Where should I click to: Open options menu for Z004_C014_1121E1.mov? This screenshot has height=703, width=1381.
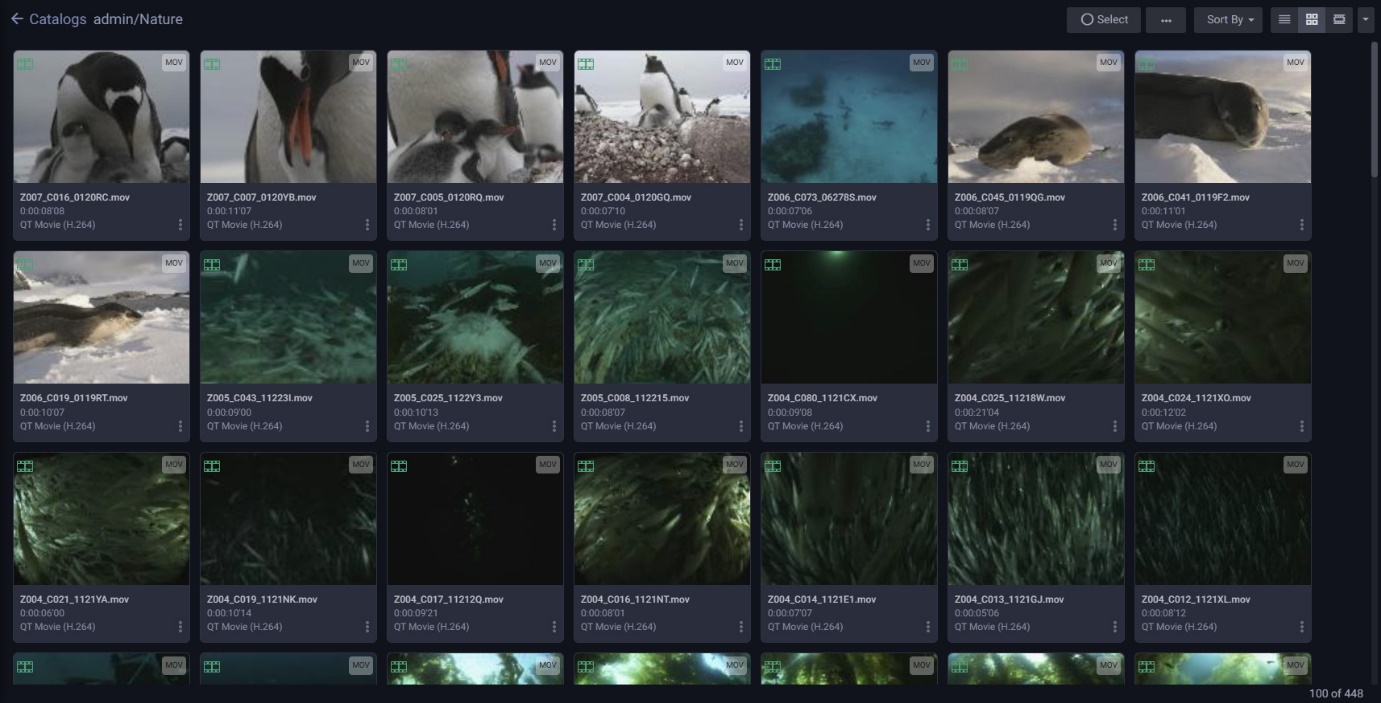coord(929,627)
